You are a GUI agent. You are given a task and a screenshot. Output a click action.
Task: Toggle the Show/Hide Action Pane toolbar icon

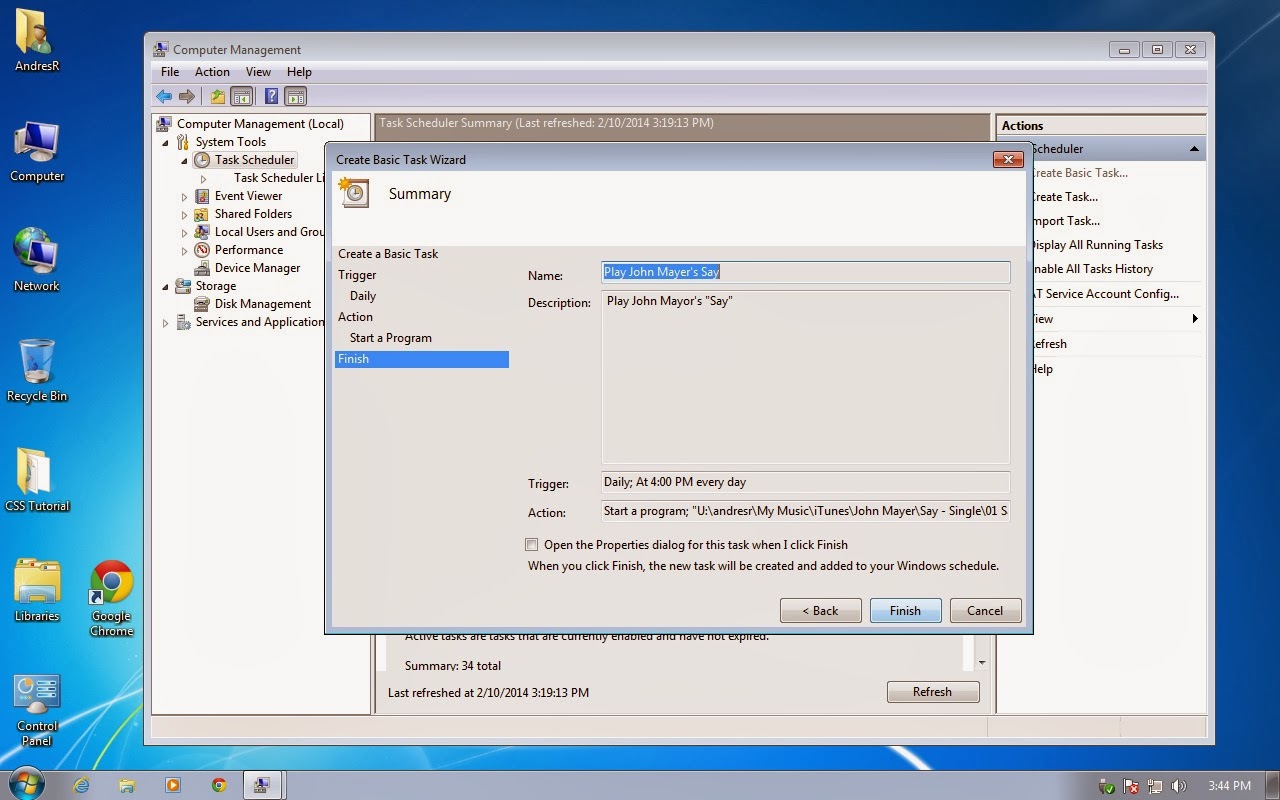295,96
